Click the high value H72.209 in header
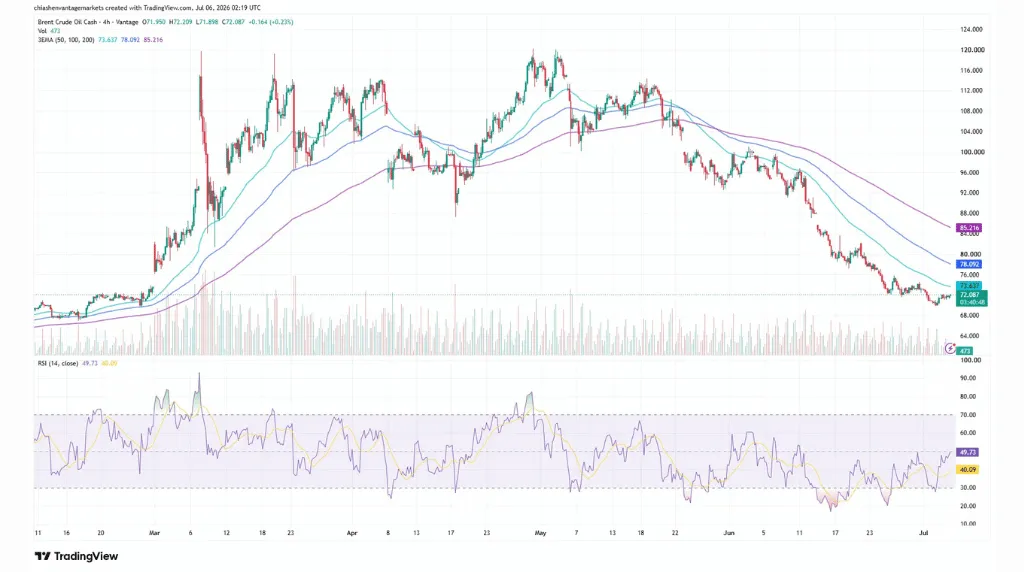This screenshot has height=572, width=1024. pyautogui.click(x=181, y=22)
